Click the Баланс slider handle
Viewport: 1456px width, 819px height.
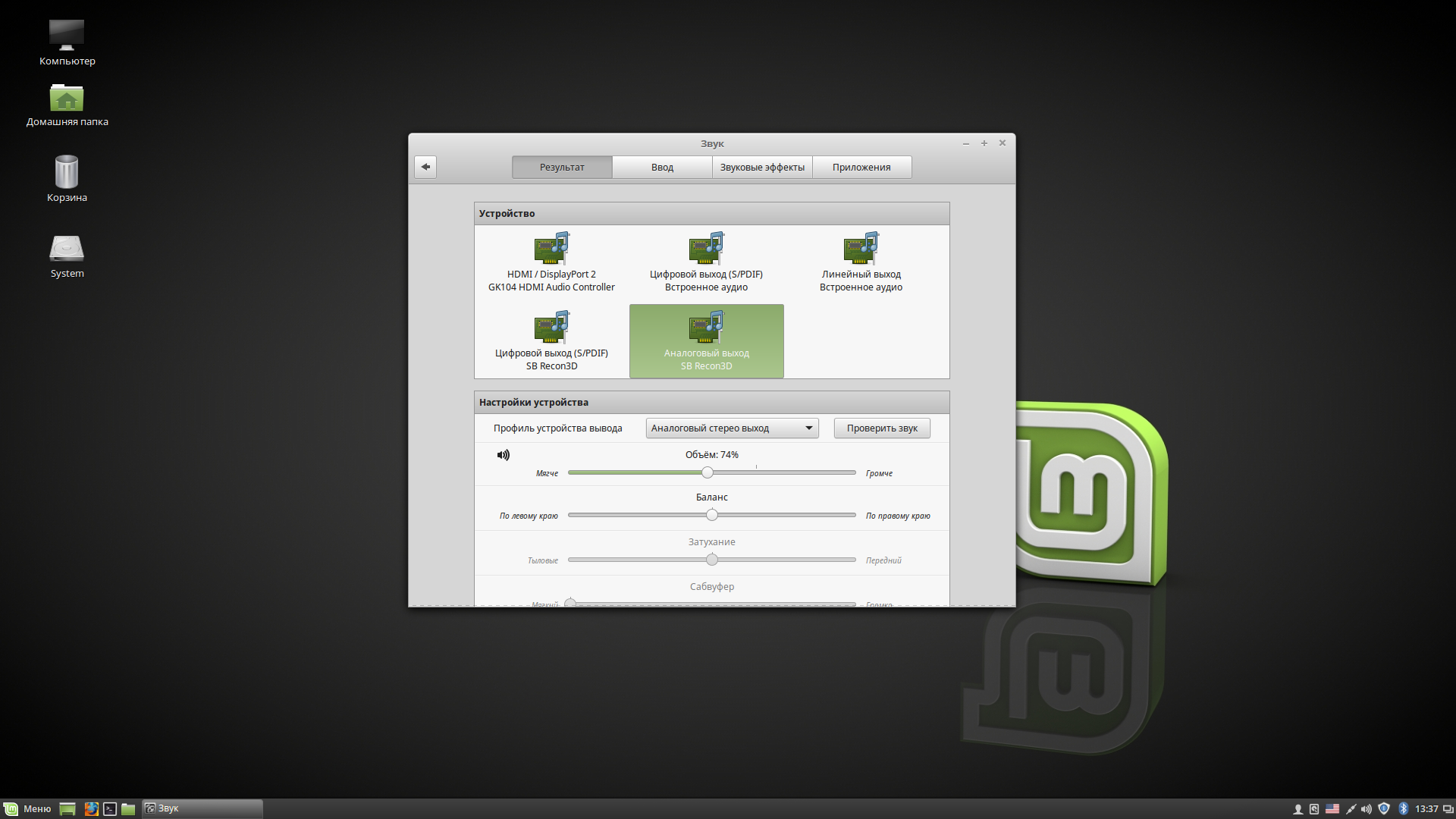(712, 516)
